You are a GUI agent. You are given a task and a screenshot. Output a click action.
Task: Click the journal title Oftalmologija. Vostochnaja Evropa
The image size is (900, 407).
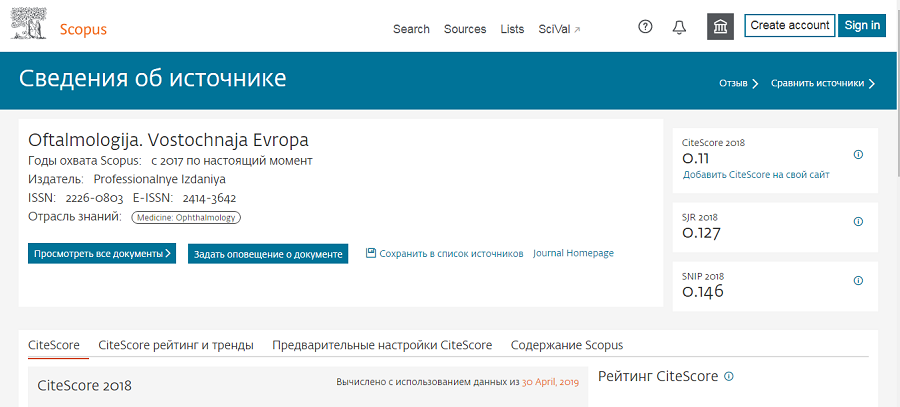(168, 141)
